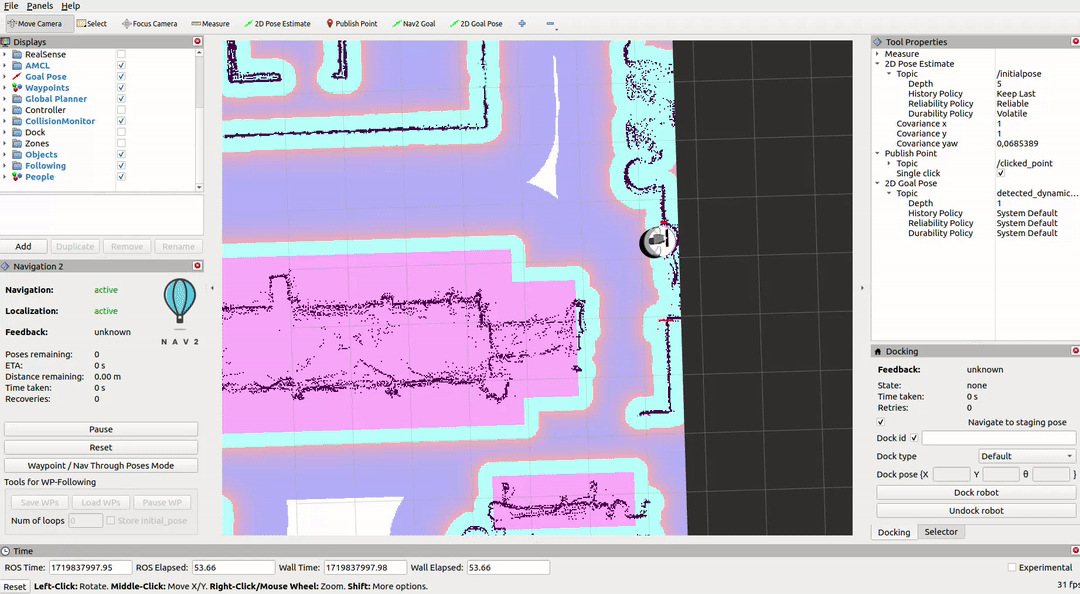Screen dimensions: 1080x594
Task: Enable the RealSense display checkbox
Action: [121, 54]
